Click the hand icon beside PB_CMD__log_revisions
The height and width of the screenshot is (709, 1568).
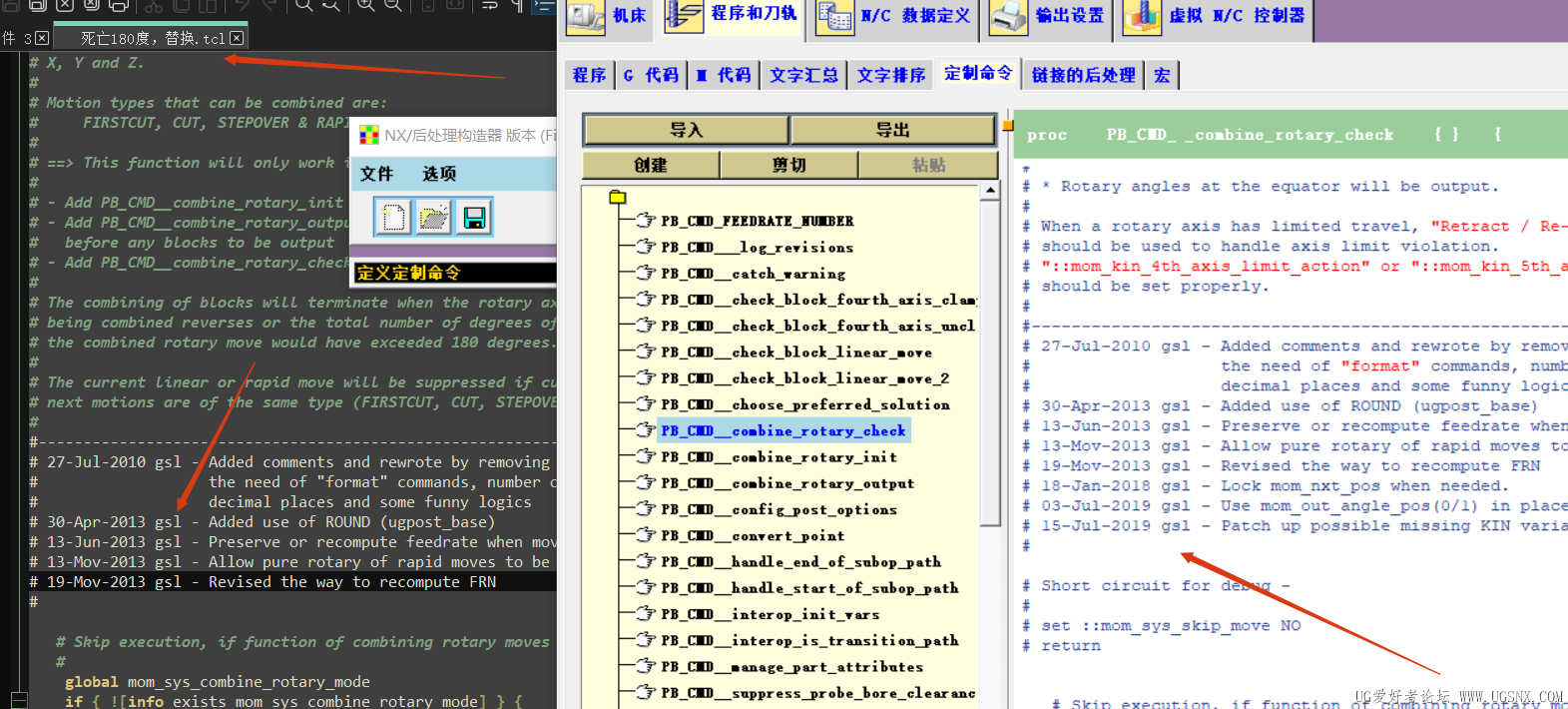click(646, 247)
